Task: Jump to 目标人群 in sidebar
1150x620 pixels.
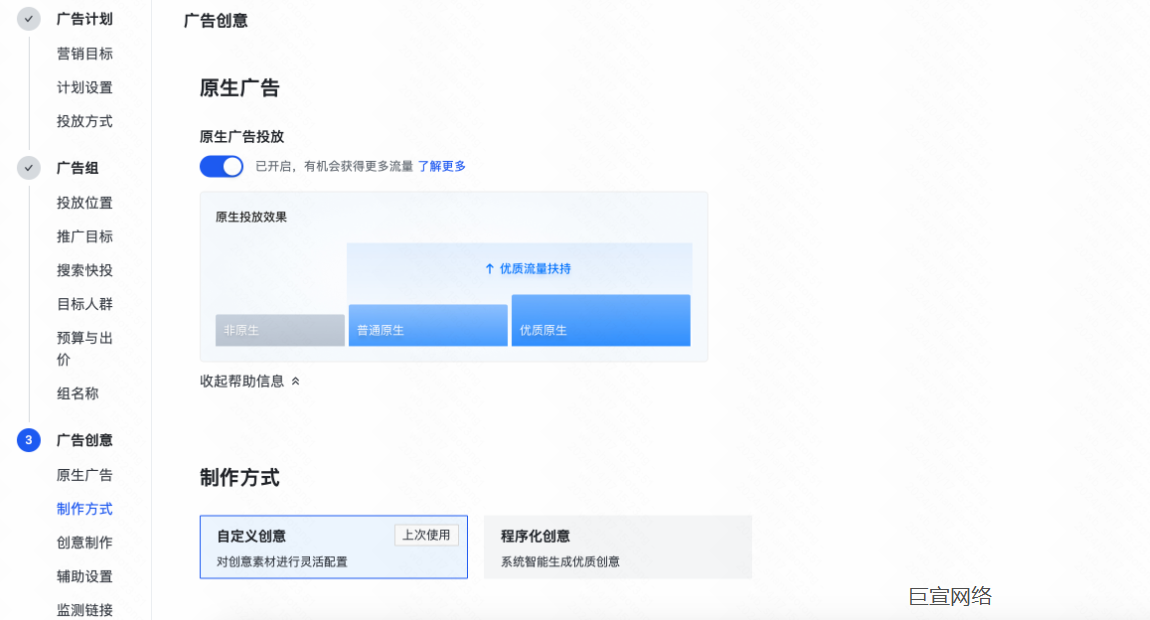Action: pyautogui.click(x=85, y=304)
